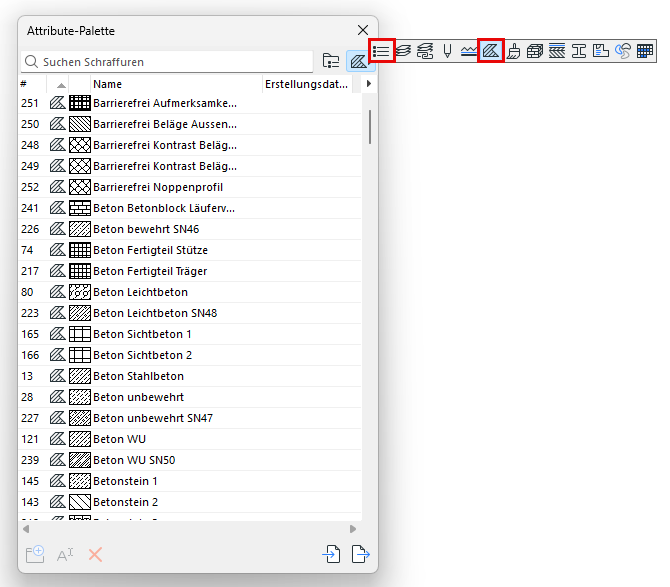Image resolution: width=670 pixels, height=587 pixels.
Task: Switch to Pen Sets attribute type
Action: point(447,51)
